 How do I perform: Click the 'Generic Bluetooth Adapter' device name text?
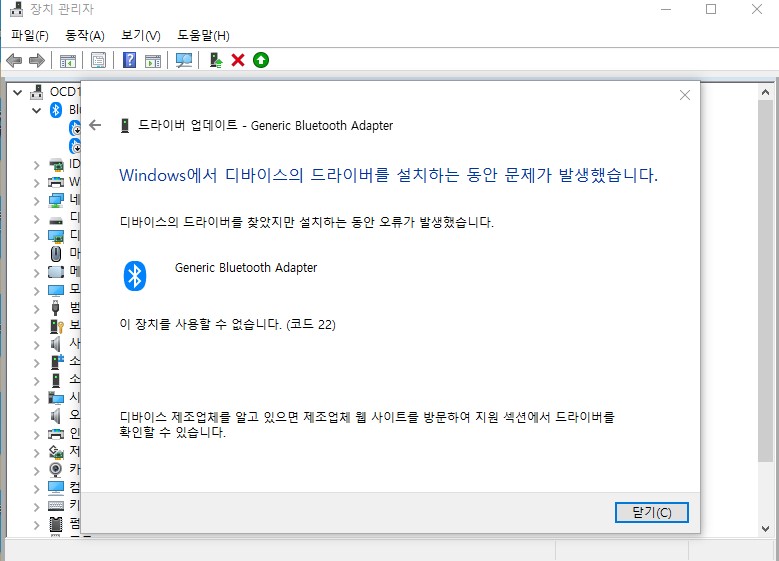coord(246,268)
